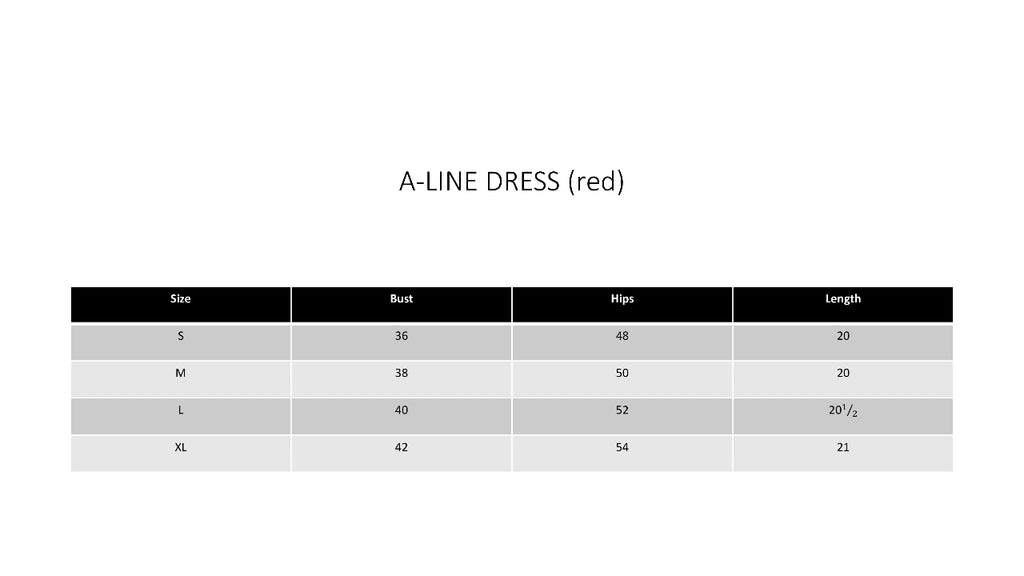
Task: Select the size M cell
Action: coord(181,373)
